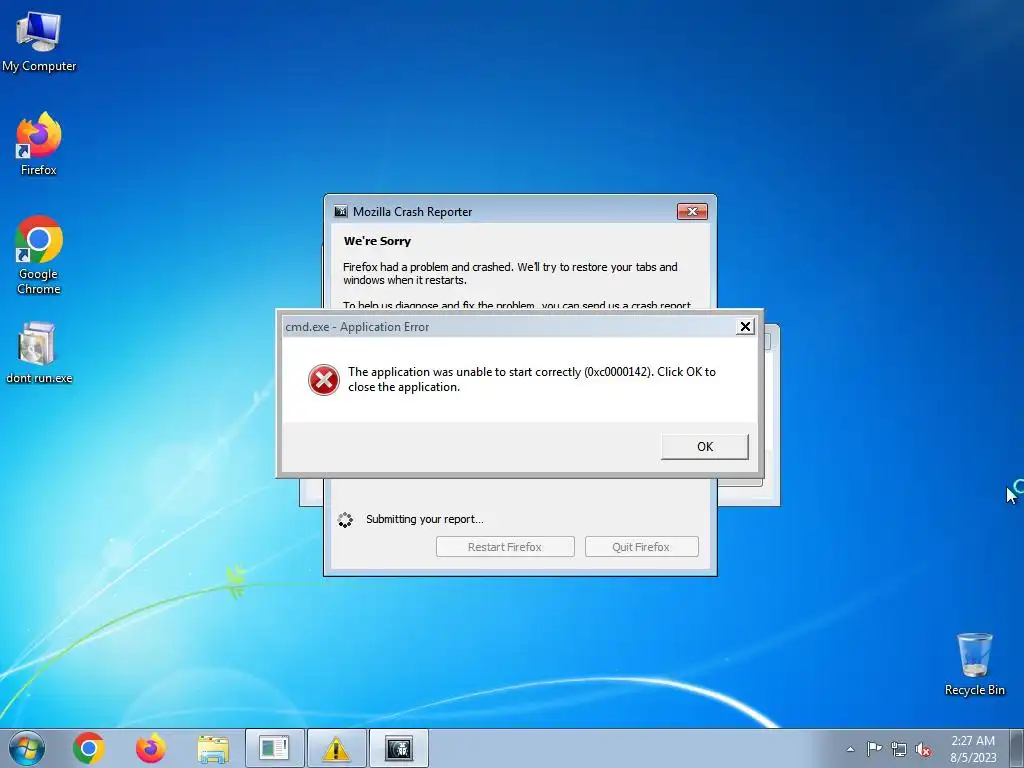Click OK in the cmd.exe error dialog

click(705, 447)
